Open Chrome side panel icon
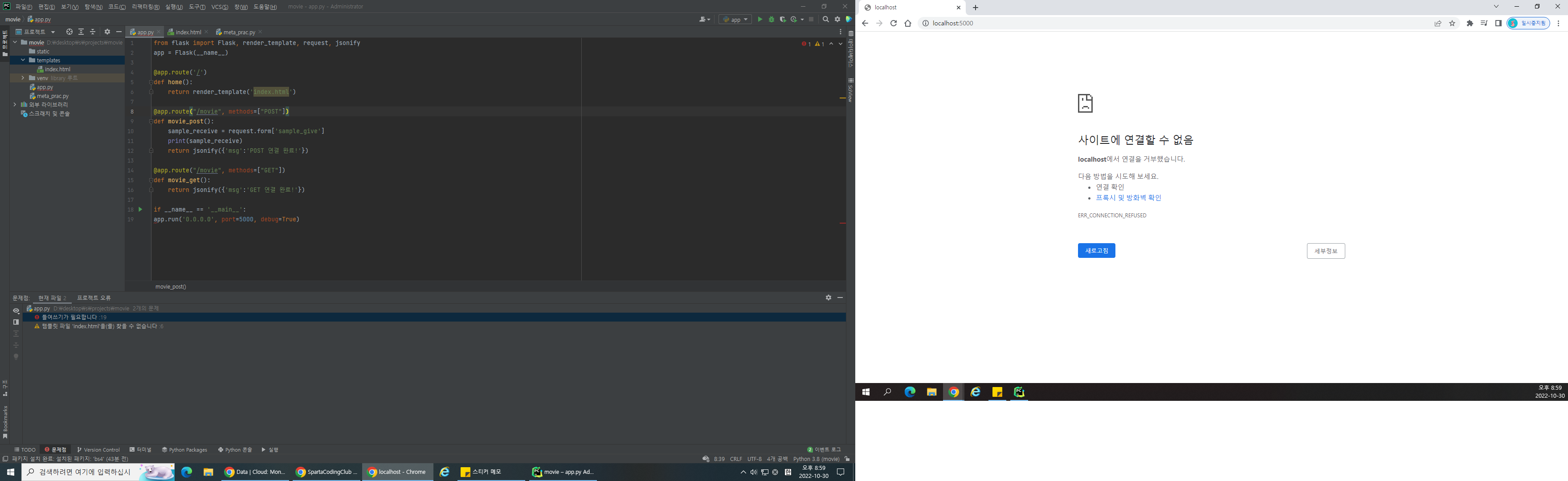This screenshot has height=481, width=1568. click(1498, 23)
